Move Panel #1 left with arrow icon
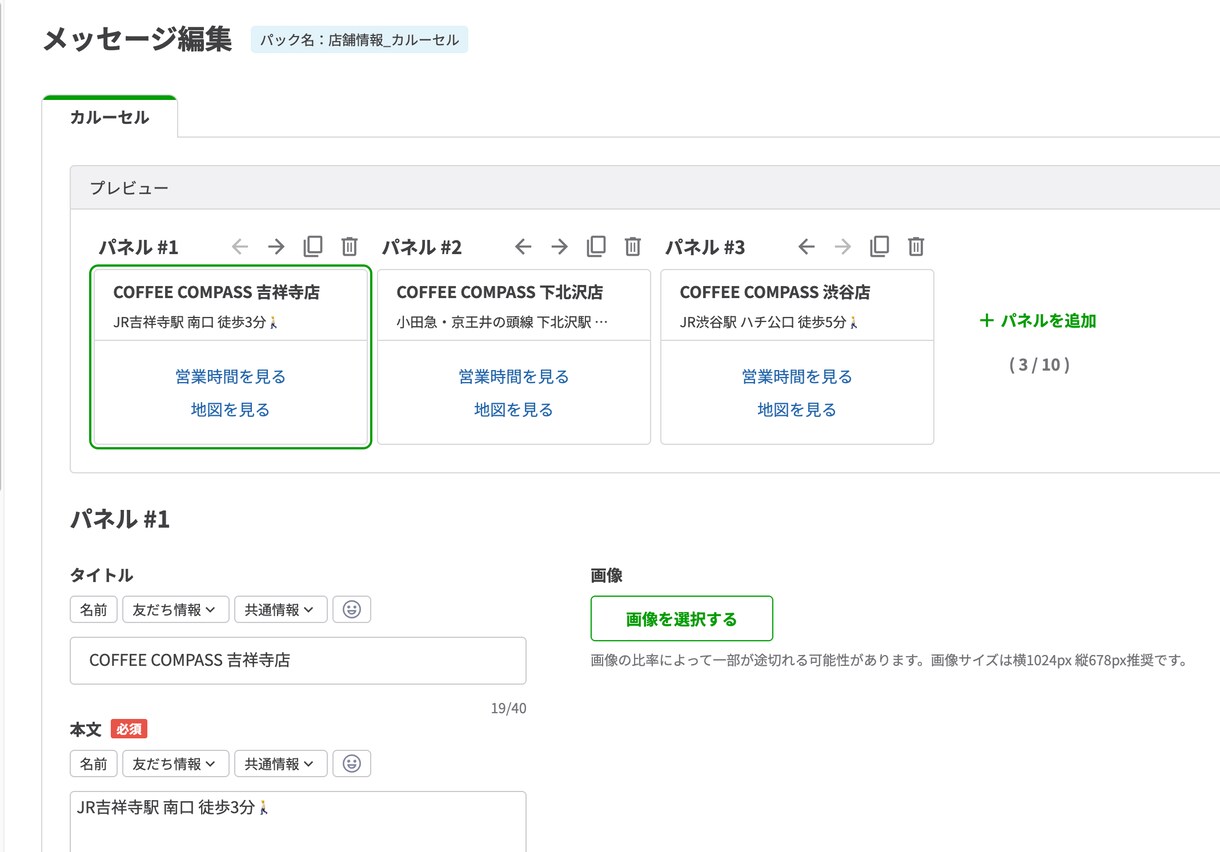1220x852 pixels. [x=240, y=246]
